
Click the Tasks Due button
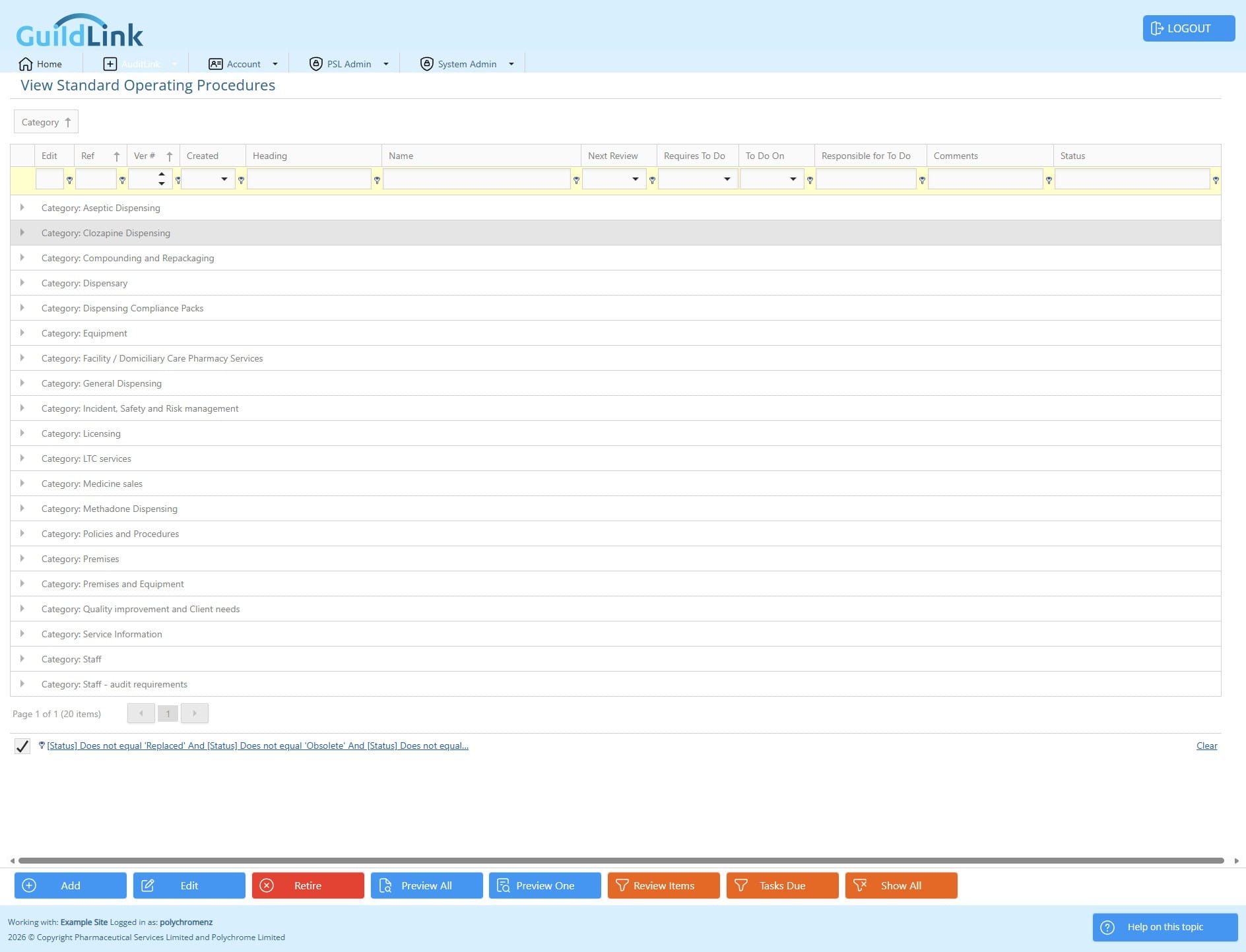(x=783, y=885)
